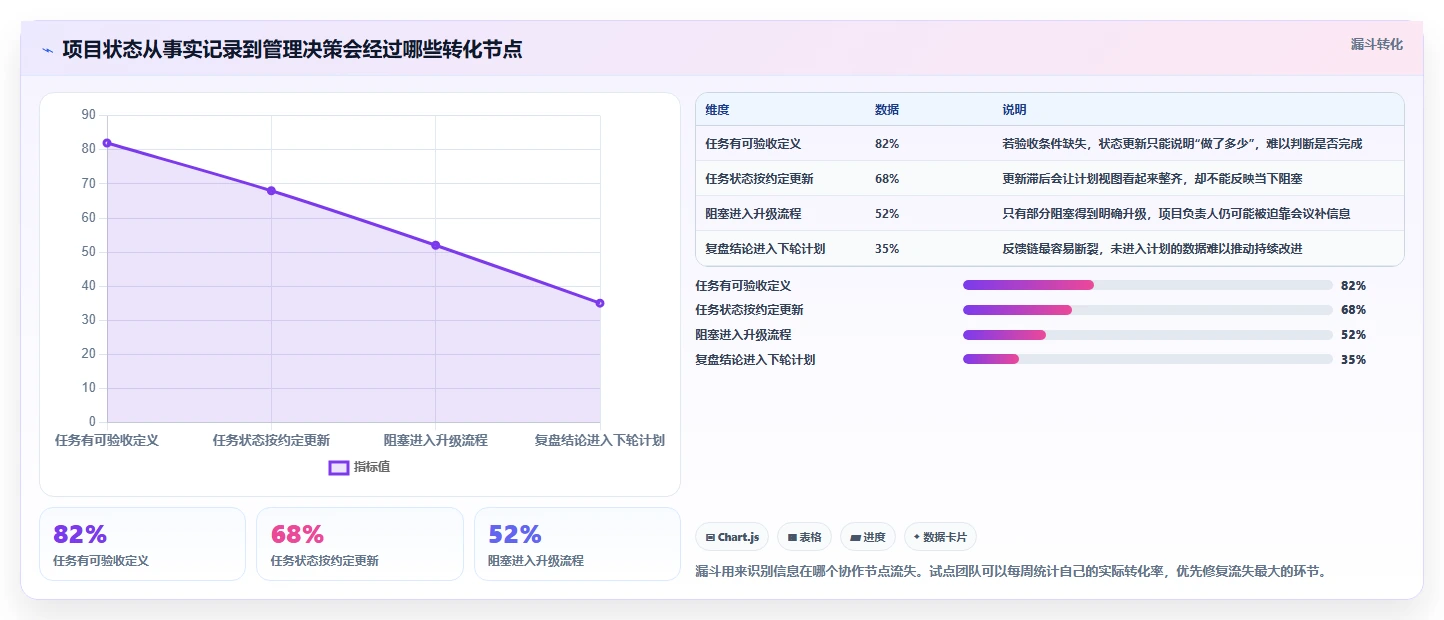Click the 表格 tag
Viewport: 1444px width, 620px height.
click(805, 537)
